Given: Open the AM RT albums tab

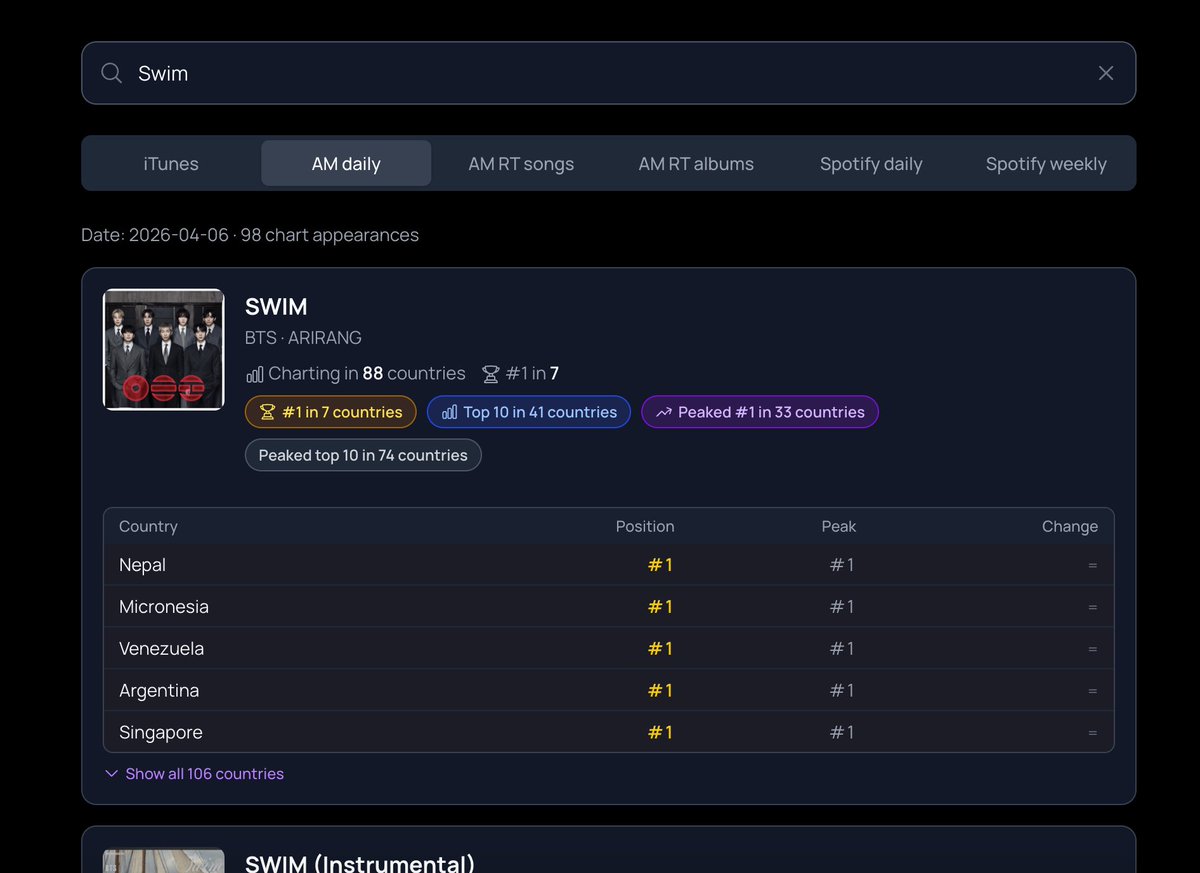Looking at the screenshot, I should [x=696, y=163].
